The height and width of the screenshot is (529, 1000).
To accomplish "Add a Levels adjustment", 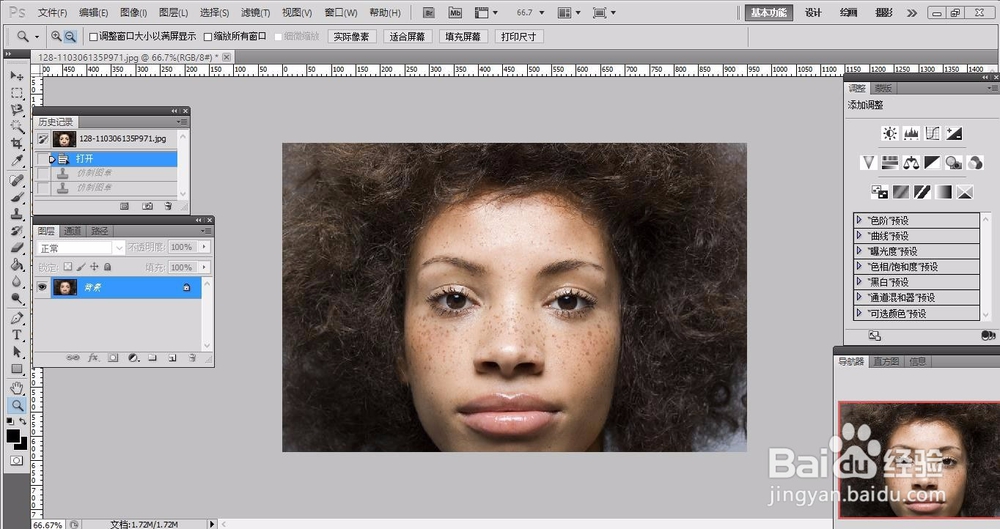I will [x=911, y=133].
